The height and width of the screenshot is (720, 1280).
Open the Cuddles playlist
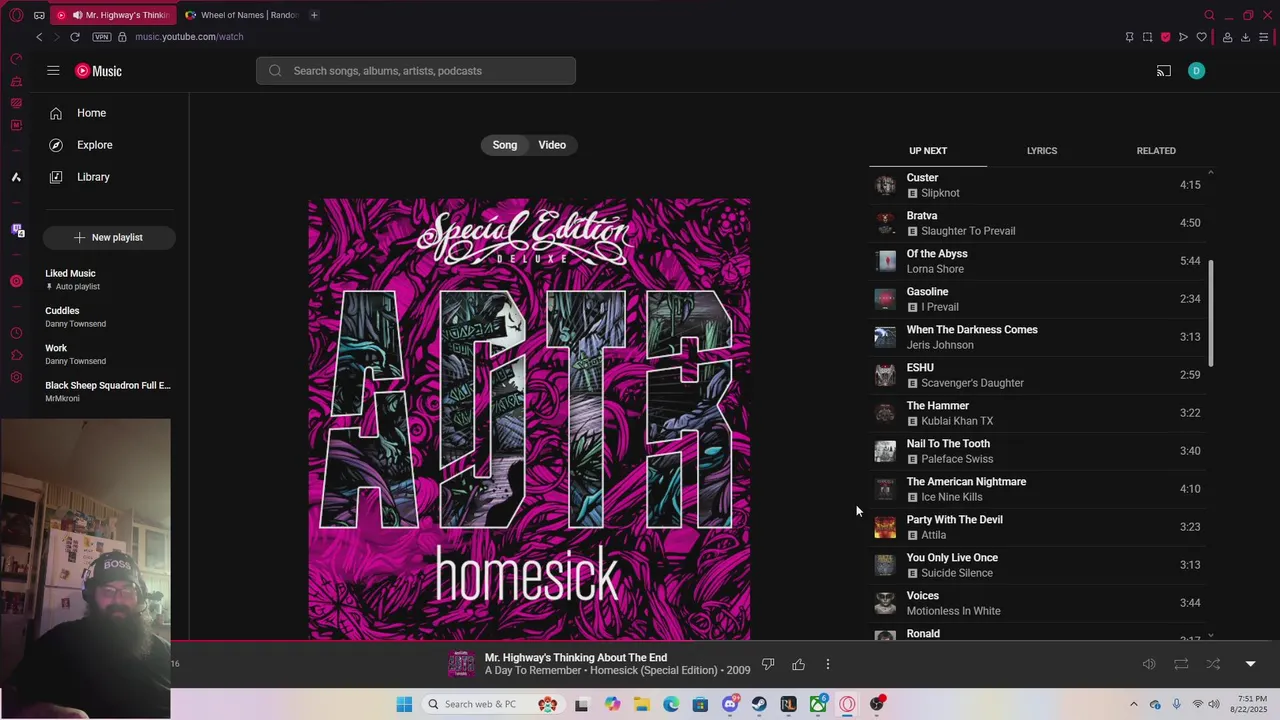(108, 317)
